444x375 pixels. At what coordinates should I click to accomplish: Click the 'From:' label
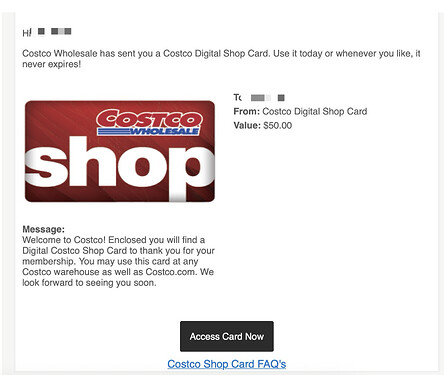click(246, 111)
